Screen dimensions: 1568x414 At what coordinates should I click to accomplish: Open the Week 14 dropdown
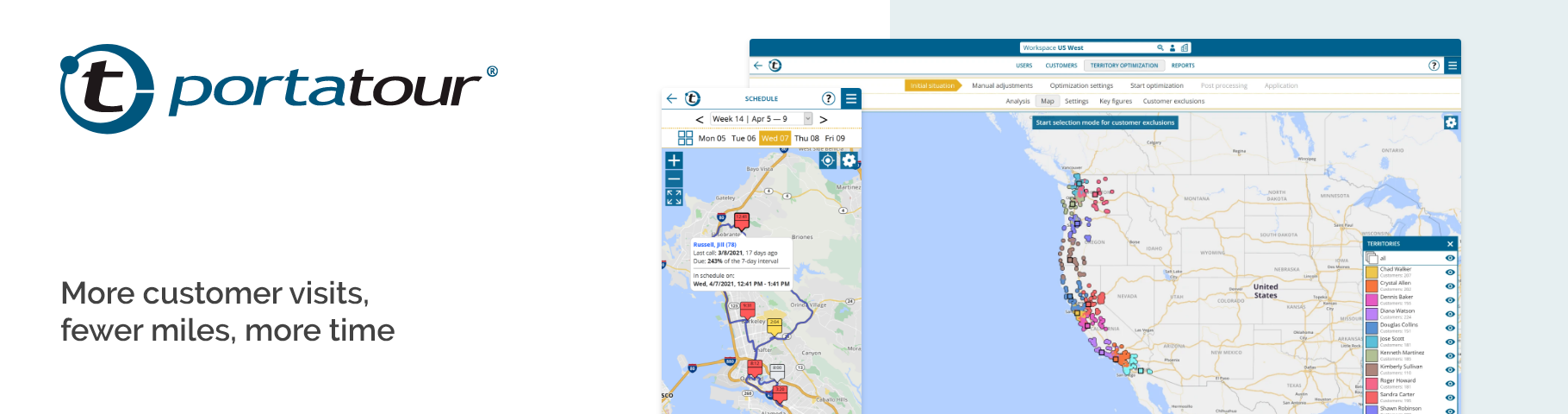coord(807,119)
